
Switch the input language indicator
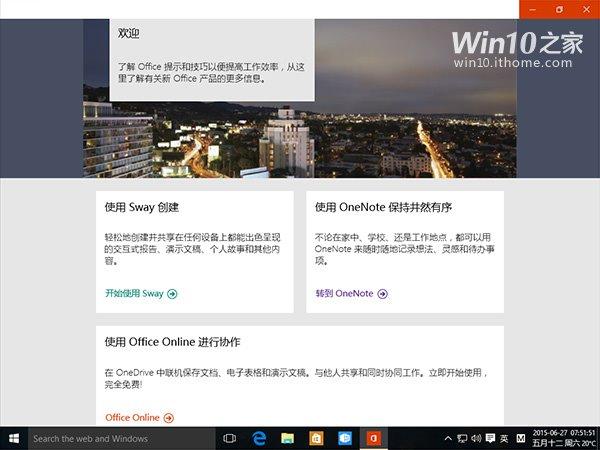pos(504,439)
